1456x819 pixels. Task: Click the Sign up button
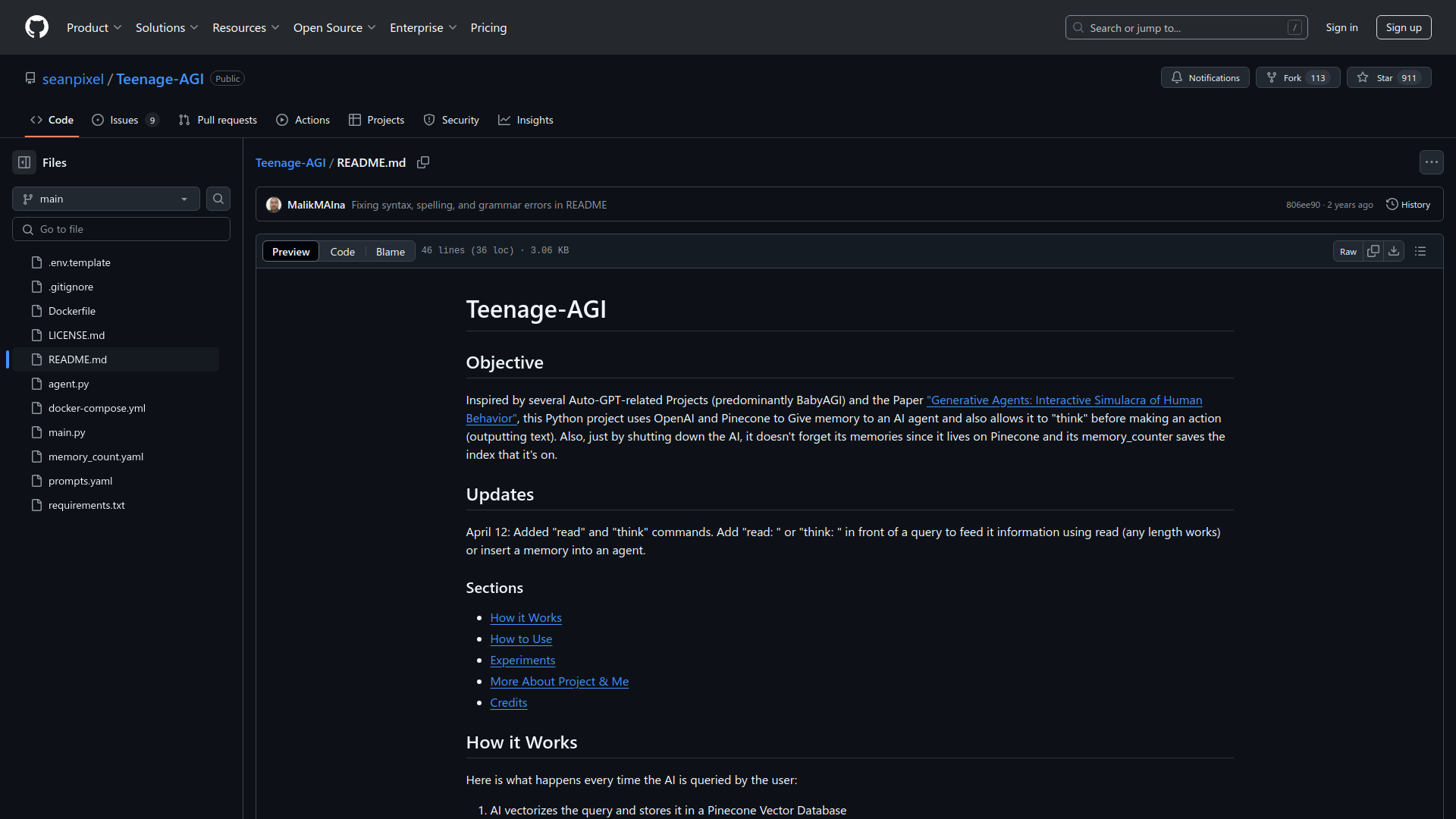pos(1404,27)
